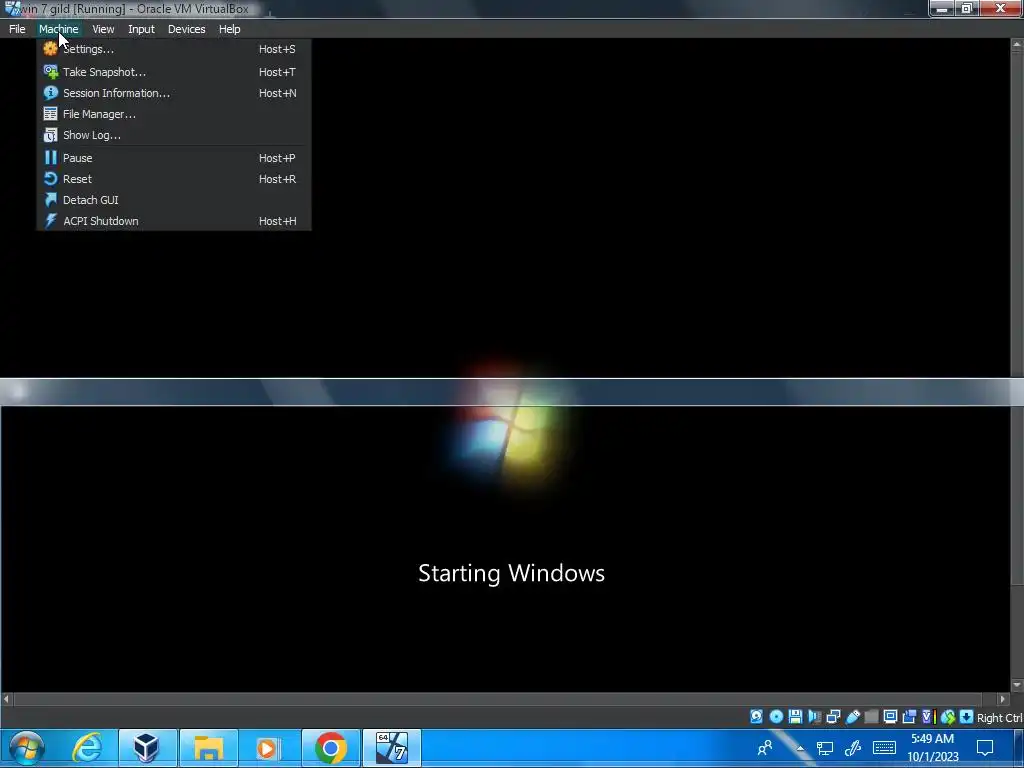
Task: Restore down the VirtualBox window
Action: click(x=967, y=8)
